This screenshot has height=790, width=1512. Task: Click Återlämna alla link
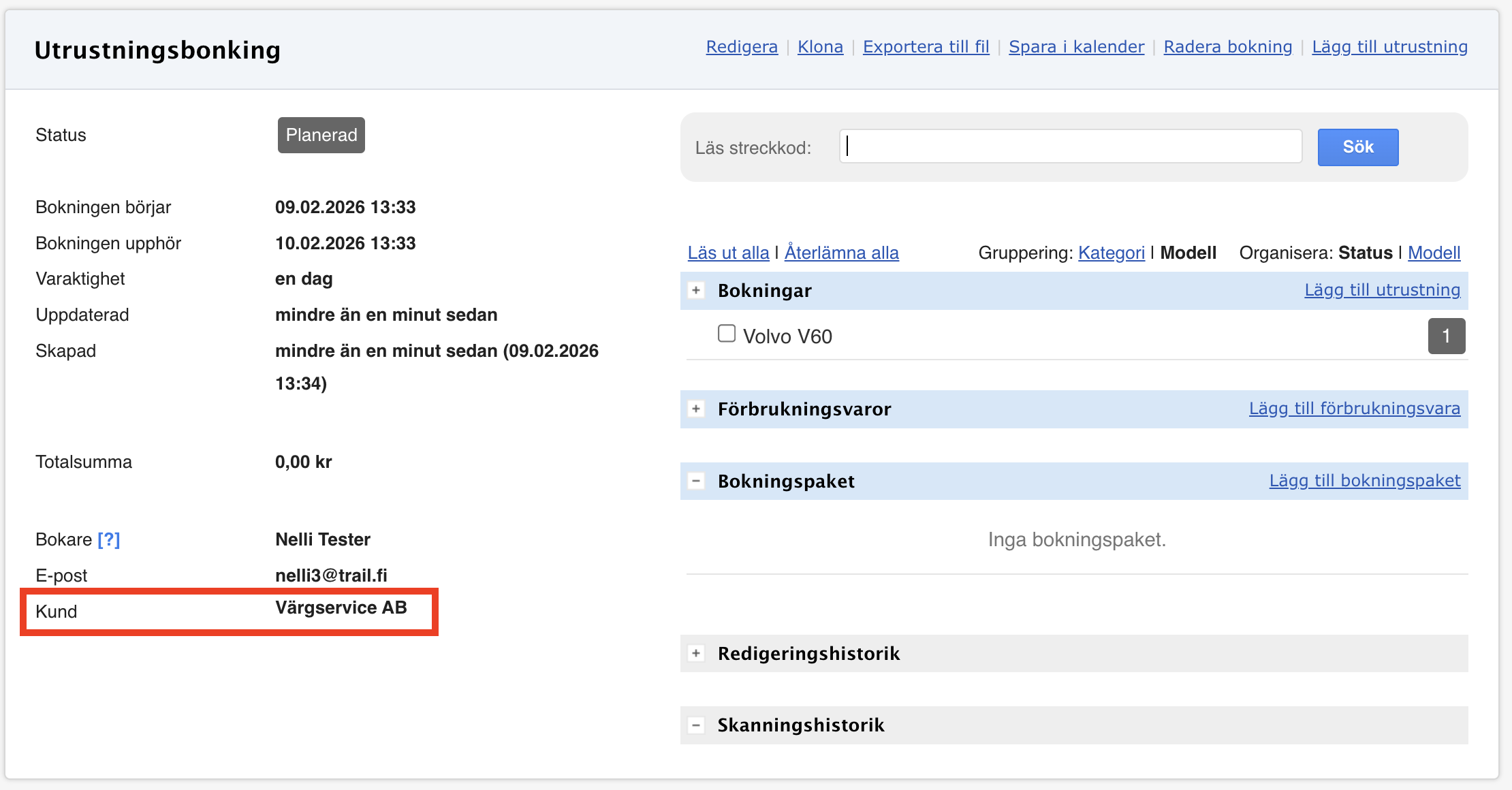841,253
